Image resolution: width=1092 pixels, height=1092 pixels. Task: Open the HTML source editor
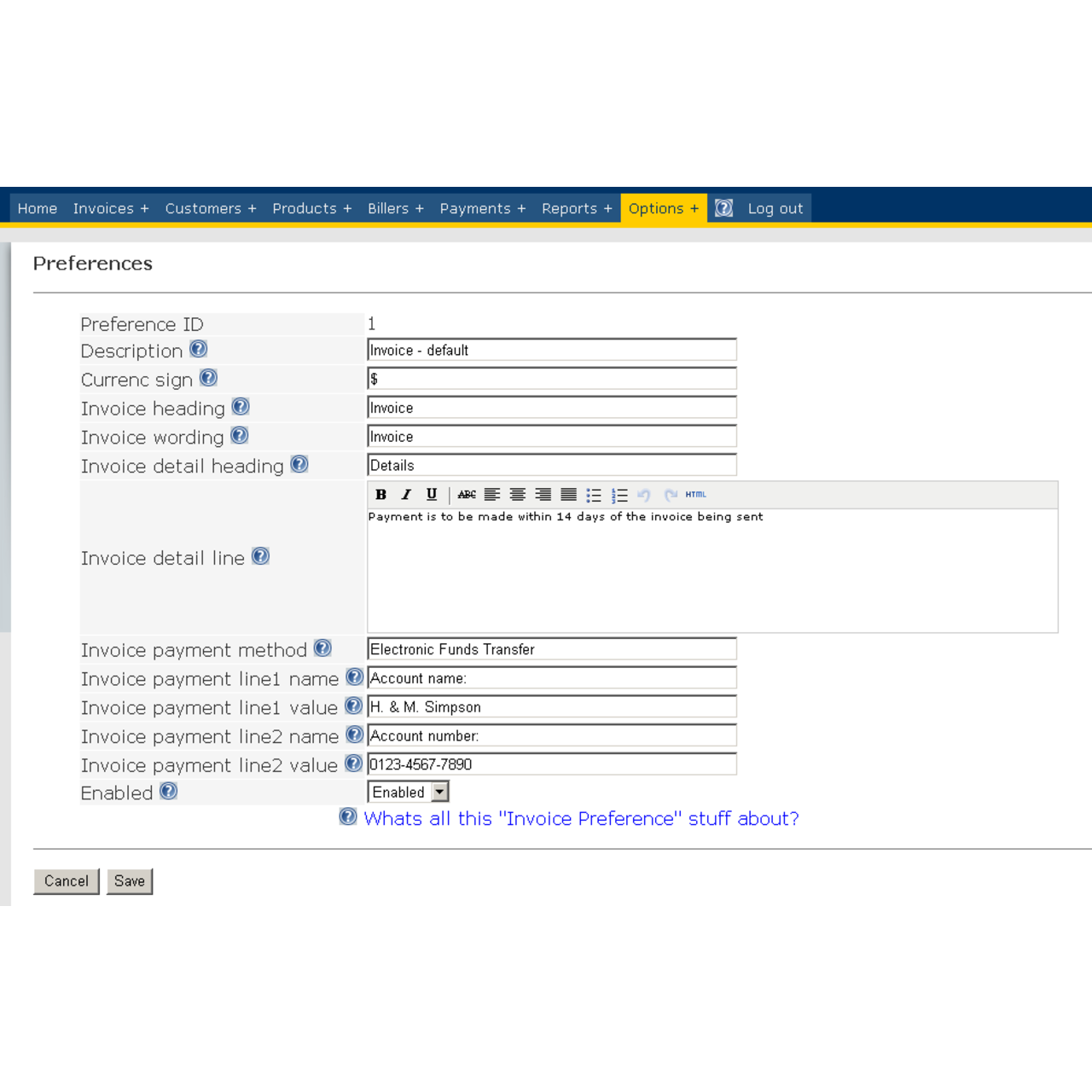click(695, 495)
